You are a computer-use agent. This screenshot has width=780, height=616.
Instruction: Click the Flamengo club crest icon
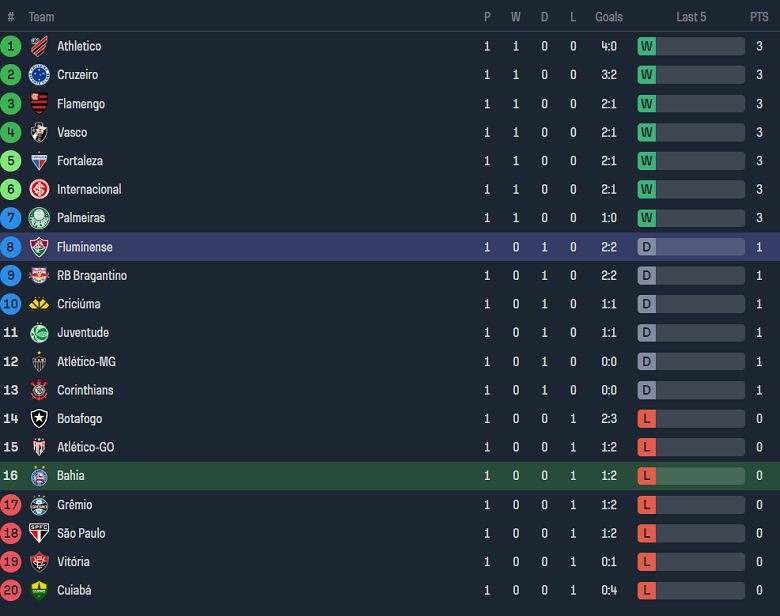(x=39, y=103)
